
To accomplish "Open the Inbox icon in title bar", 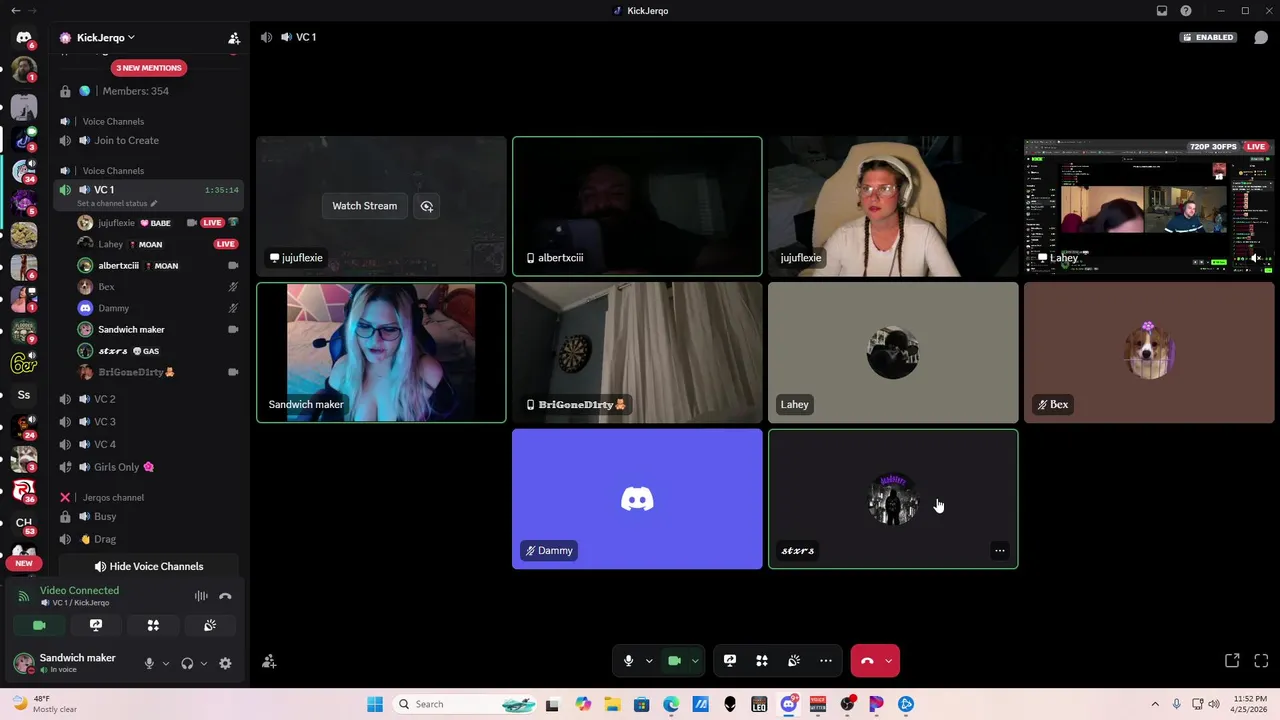I will tap(1162, 11).
